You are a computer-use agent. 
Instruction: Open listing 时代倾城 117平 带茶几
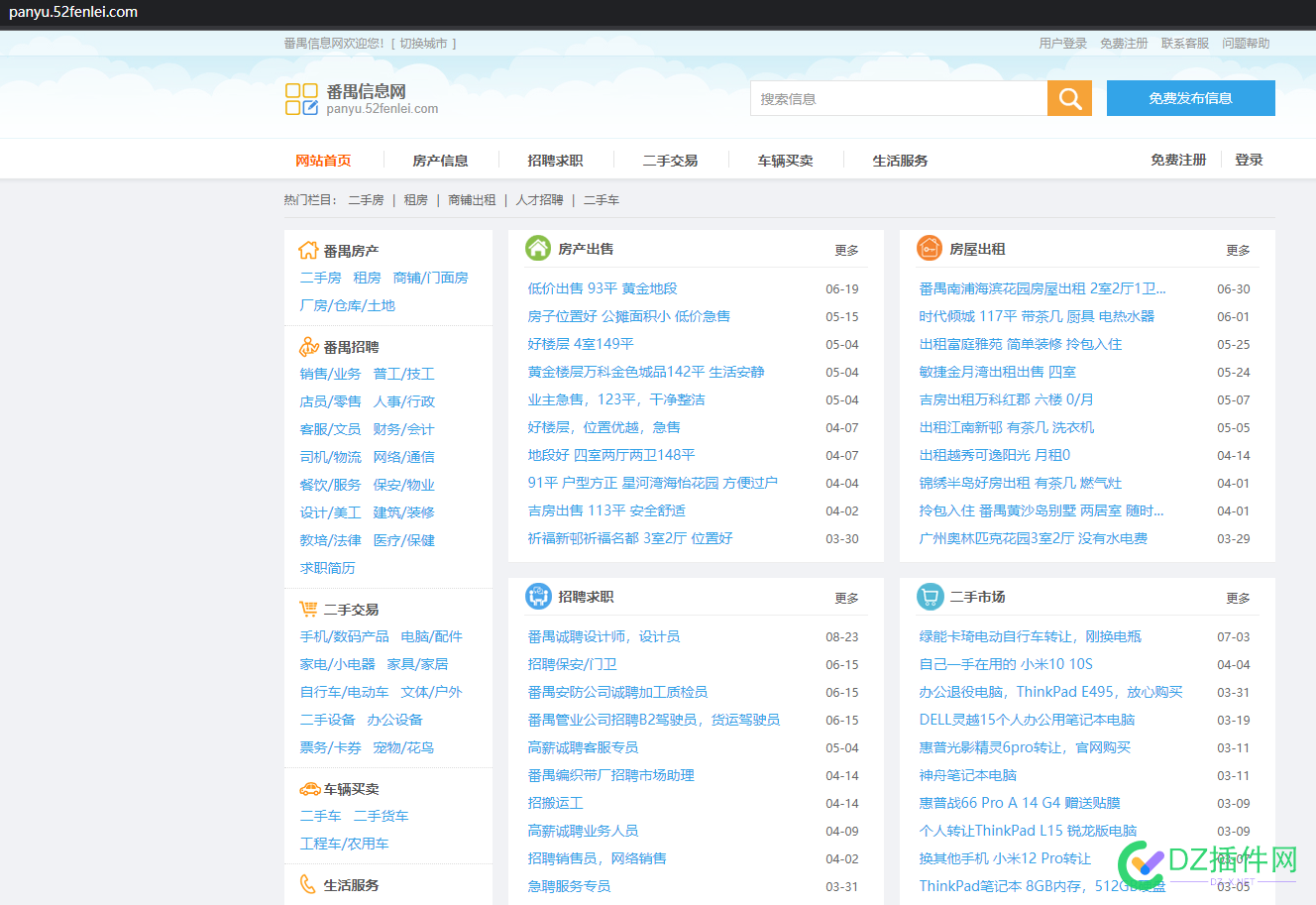(1037, 316)
